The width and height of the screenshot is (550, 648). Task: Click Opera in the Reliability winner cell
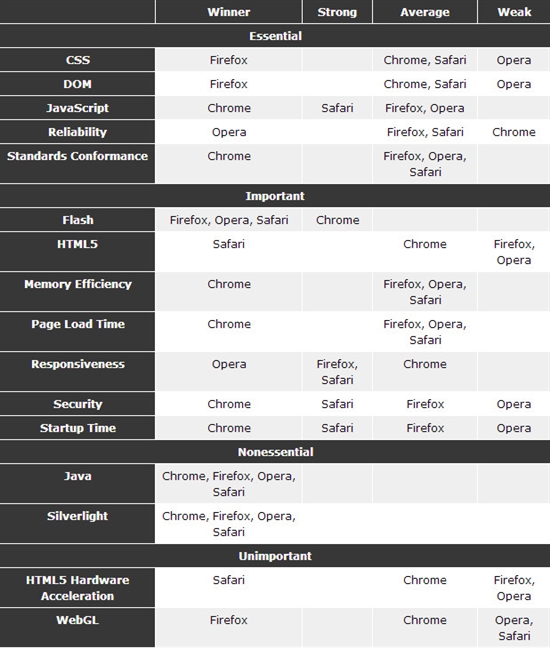(229, 132)
